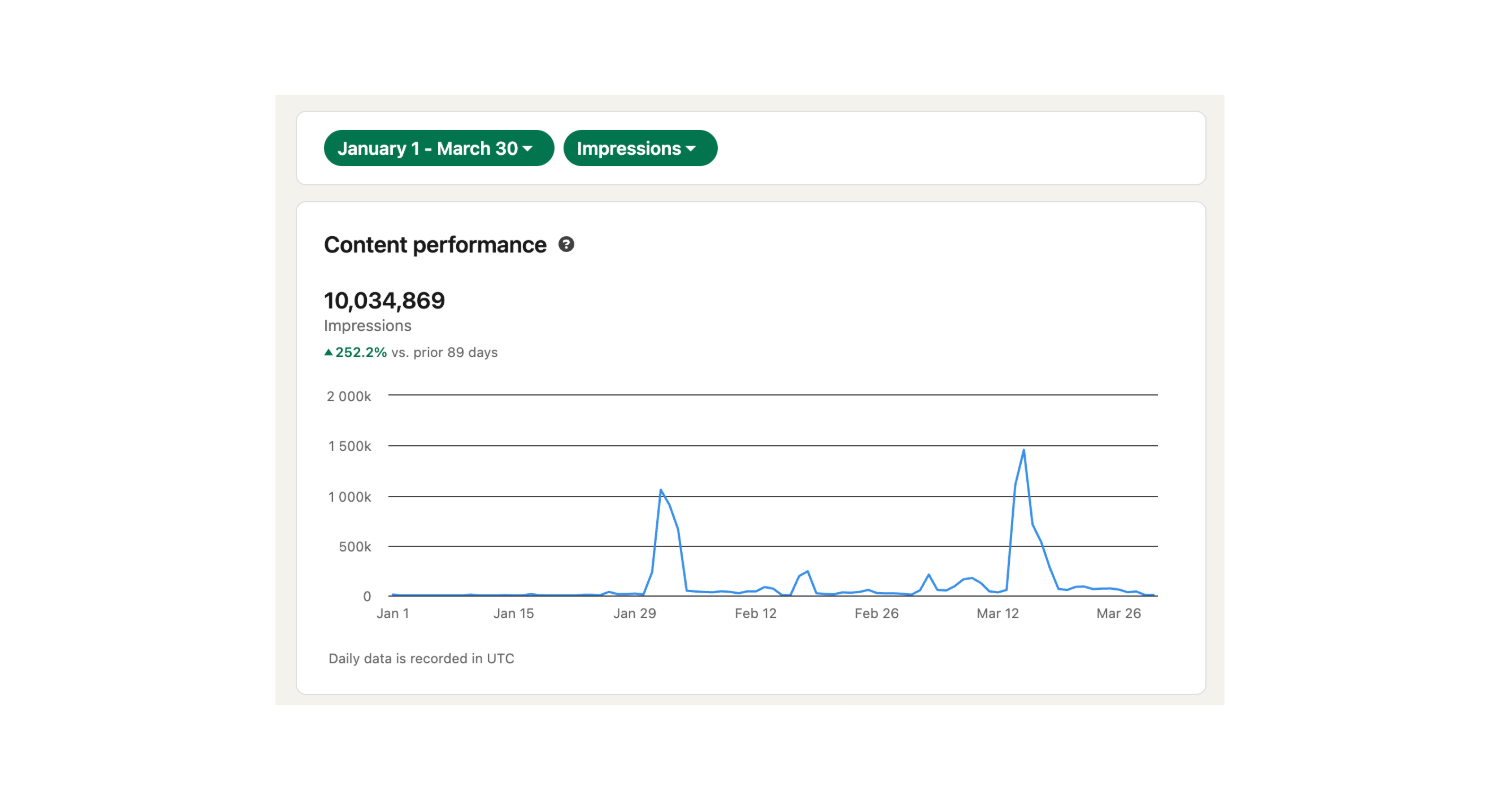Click the small chart bump after Feb 12
The height and width of the screenshot is (800, 1500).
[x=807, y=572]
